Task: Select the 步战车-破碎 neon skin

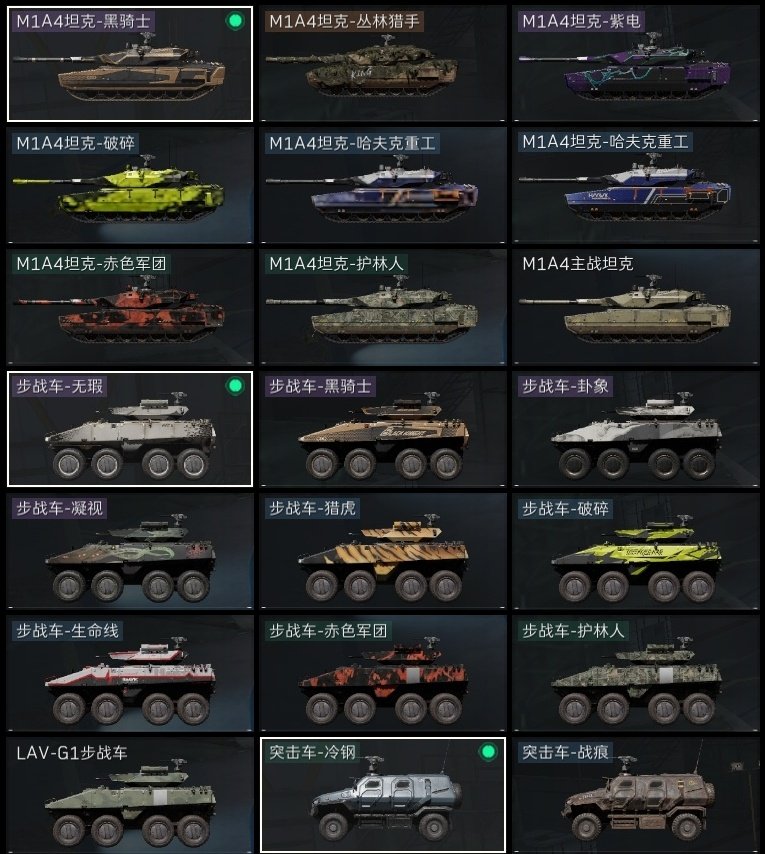Action: [x=636, y=551]
